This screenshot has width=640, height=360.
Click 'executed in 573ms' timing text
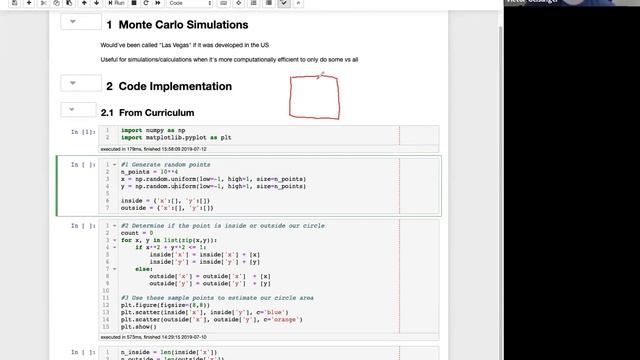pyautogui.click(x=153, y=338)
